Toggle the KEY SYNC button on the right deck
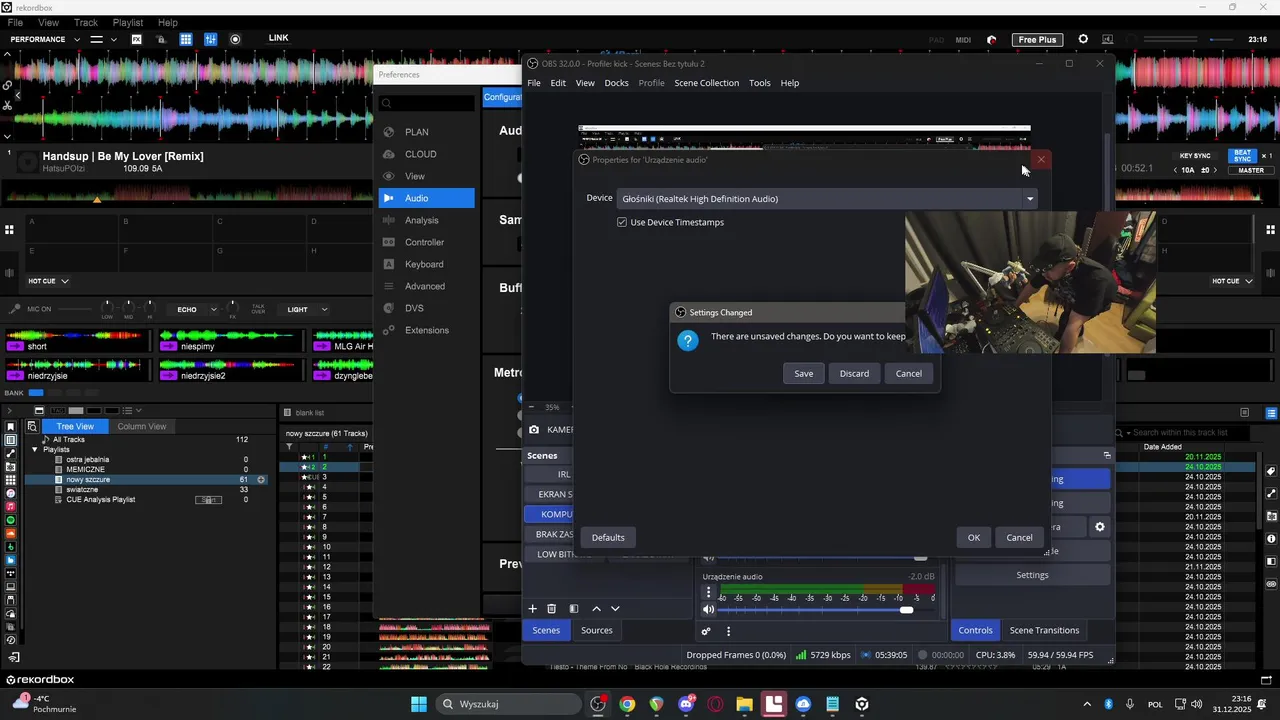The image size is (1280, 720). (x=1195, y=156)
